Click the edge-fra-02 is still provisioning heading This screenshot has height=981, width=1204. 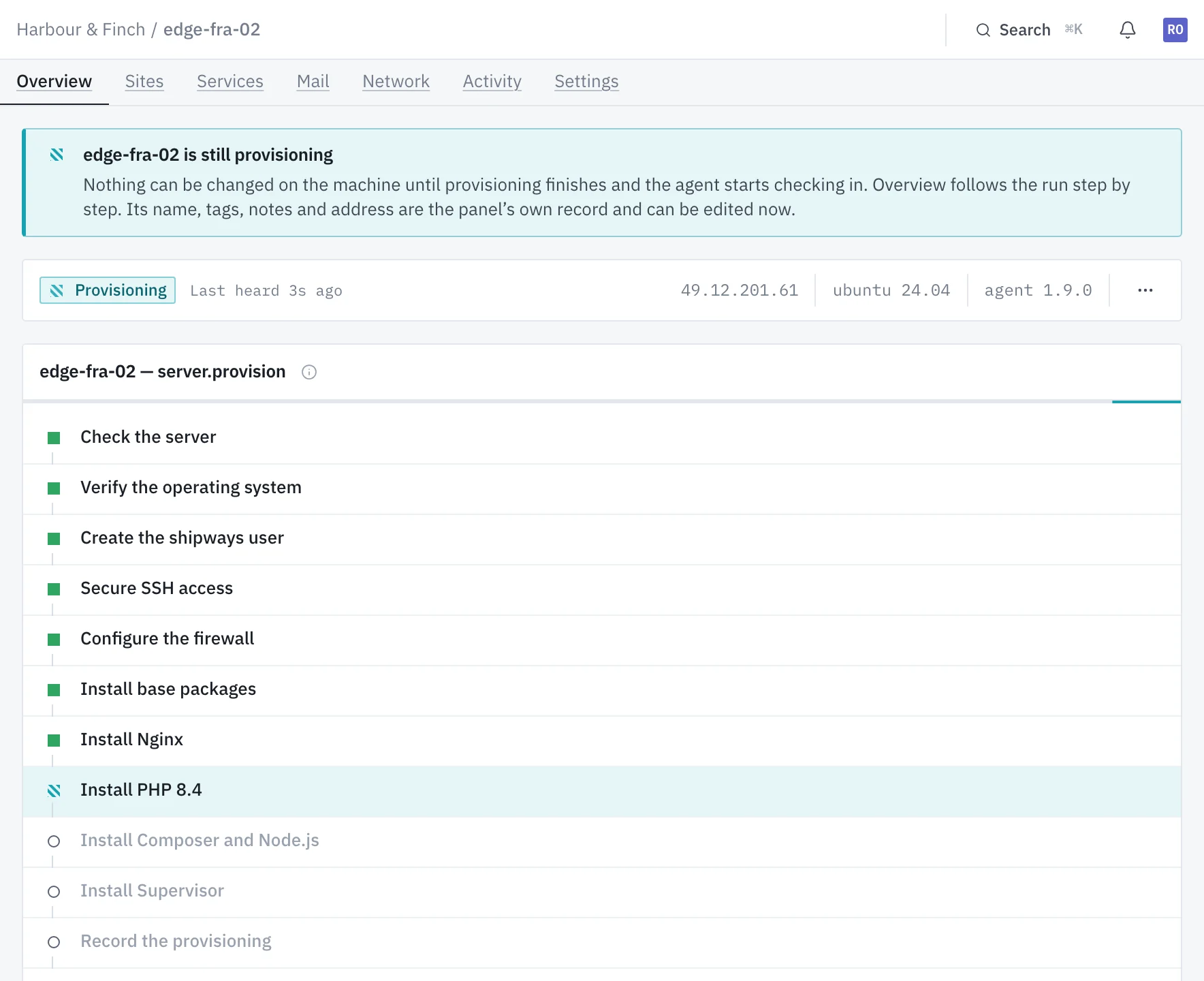tap(208, 155)
